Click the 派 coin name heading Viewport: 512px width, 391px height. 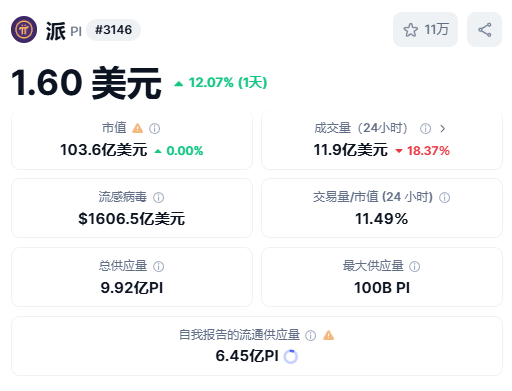pos(56,31)
